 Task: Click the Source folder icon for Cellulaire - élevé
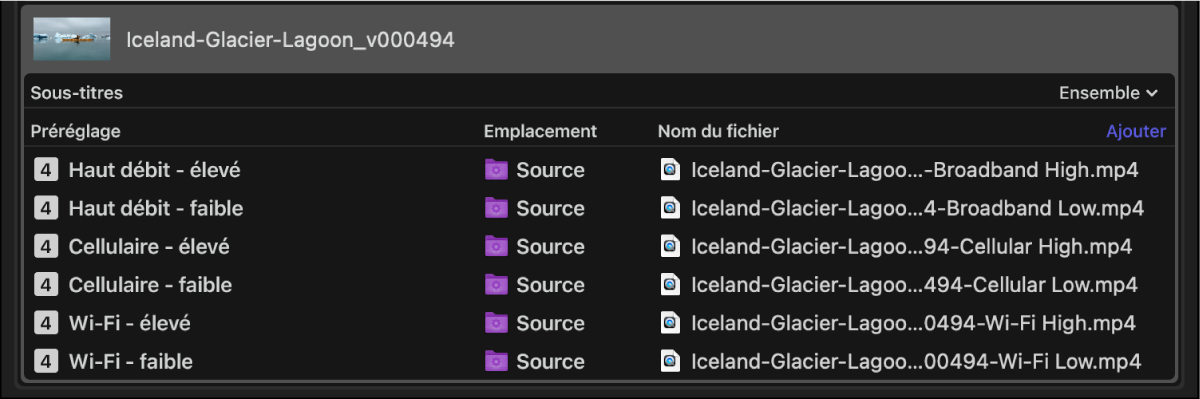click(496, 246)
